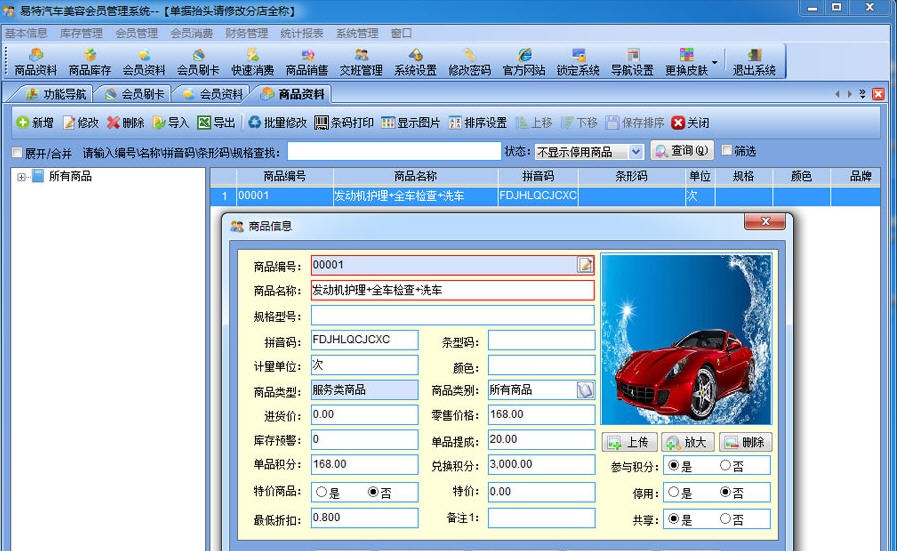897x551 pixels.
Task: Open 排序设置 sort settings
Action: pos(478,122)
